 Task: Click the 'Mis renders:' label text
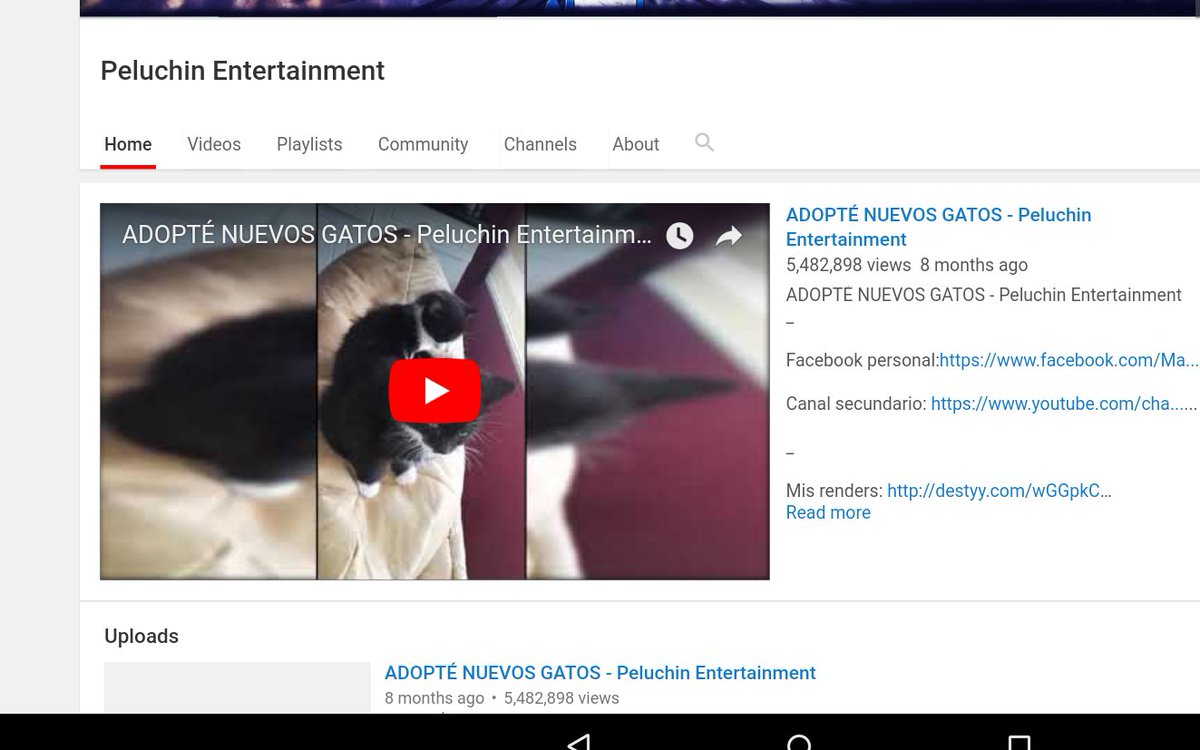pyautogui.click(x=834, y=491)
